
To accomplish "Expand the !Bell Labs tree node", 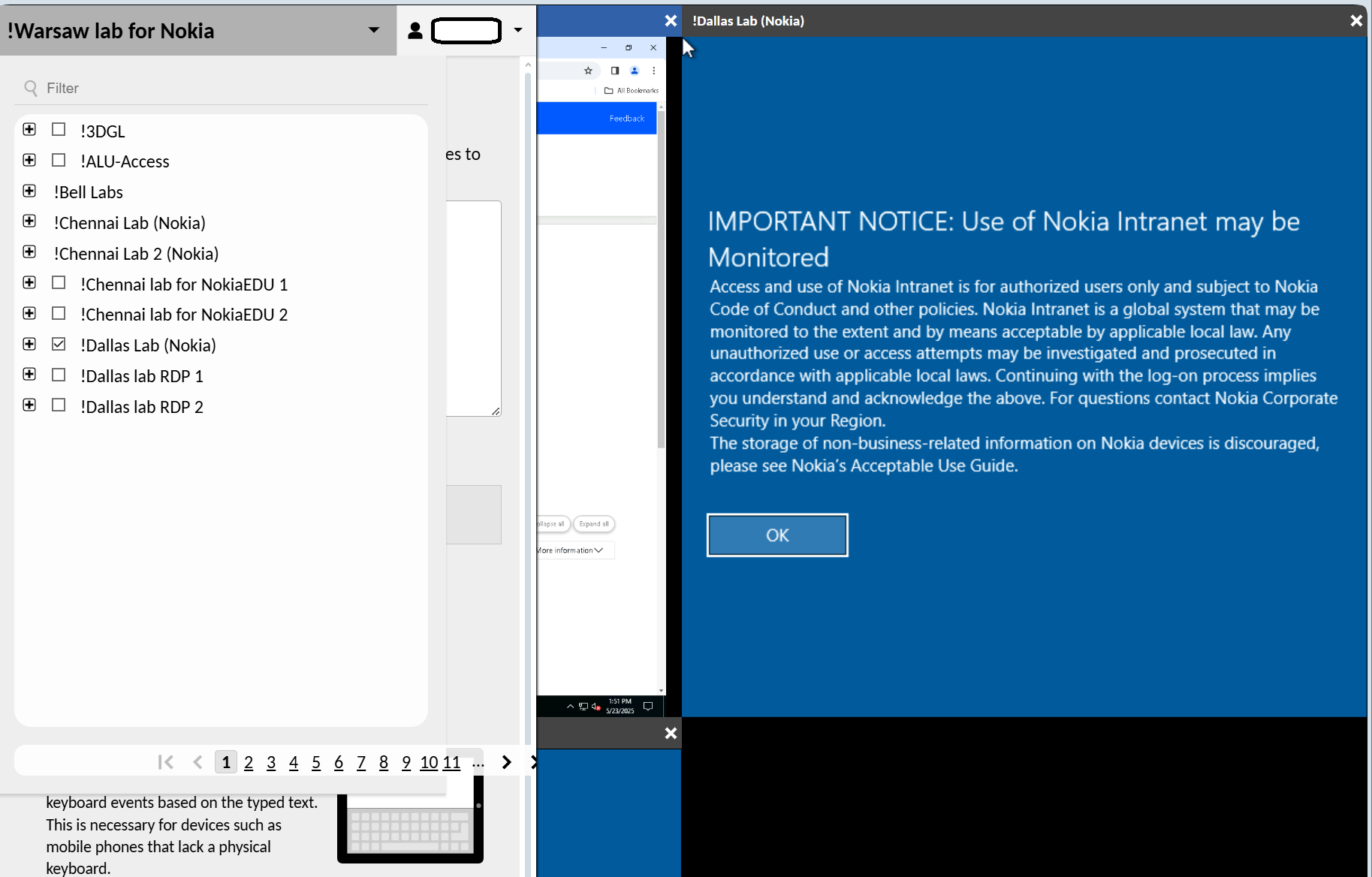I will tap(29, 191).
